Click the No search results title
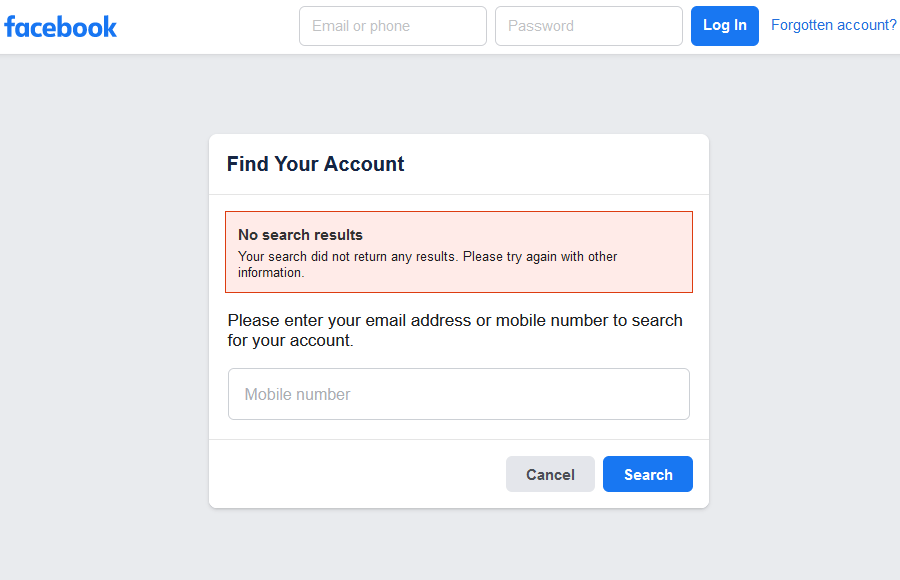900x580 pixels. [x=300, y=235]
